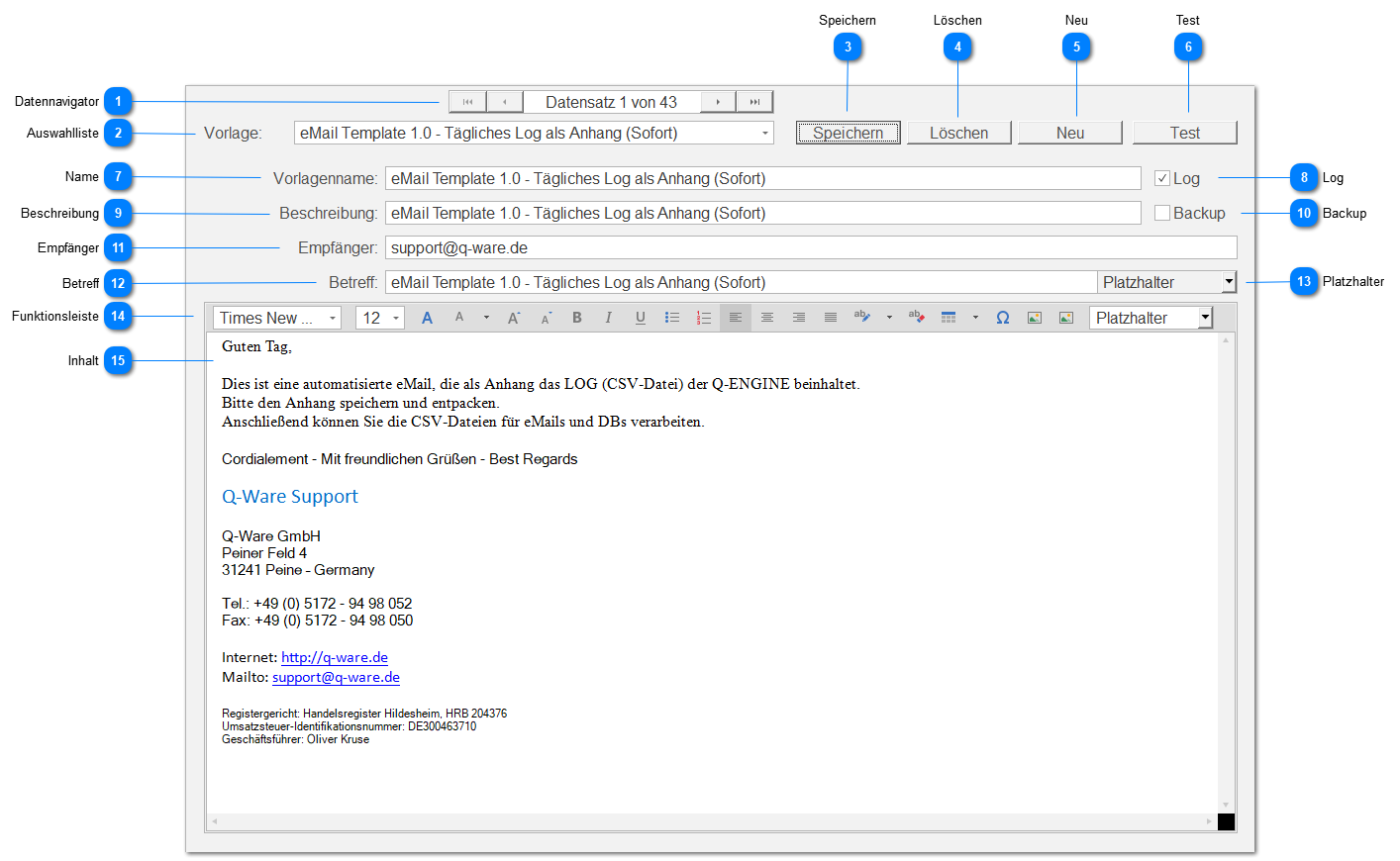The image size is (1400, 861).
Task: Insert a numbered list
Action: [x=704, y=318]
